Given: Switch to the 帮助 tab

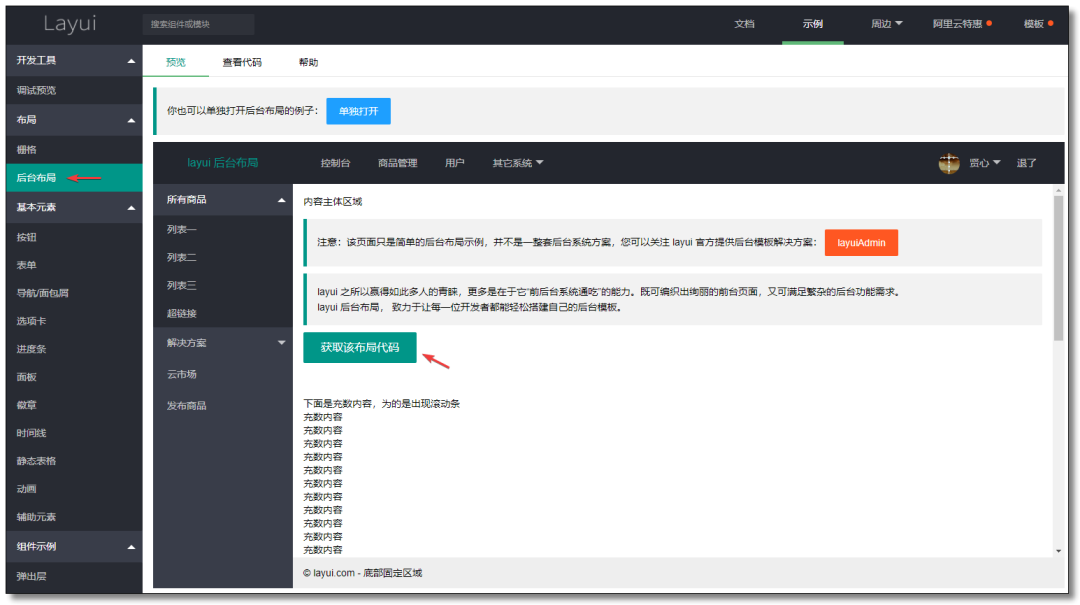Looking at the screenshot, I should click(309, 62).
